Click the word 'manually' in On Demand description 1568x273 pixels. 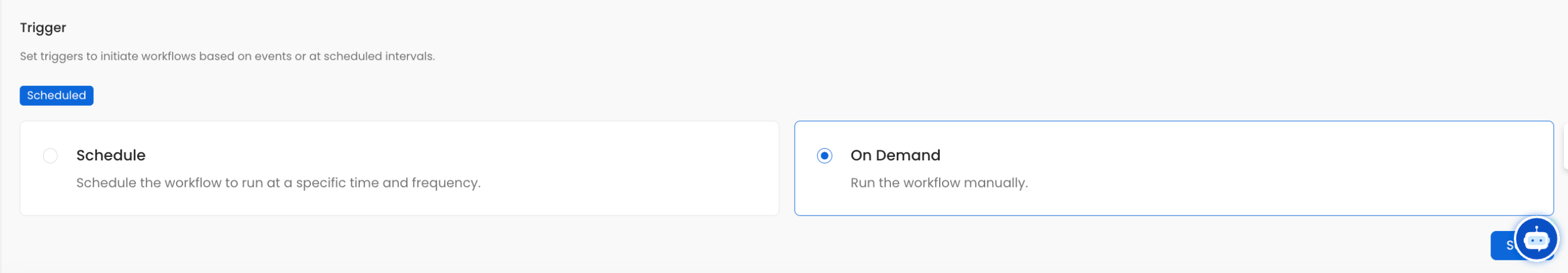(995, 183)
